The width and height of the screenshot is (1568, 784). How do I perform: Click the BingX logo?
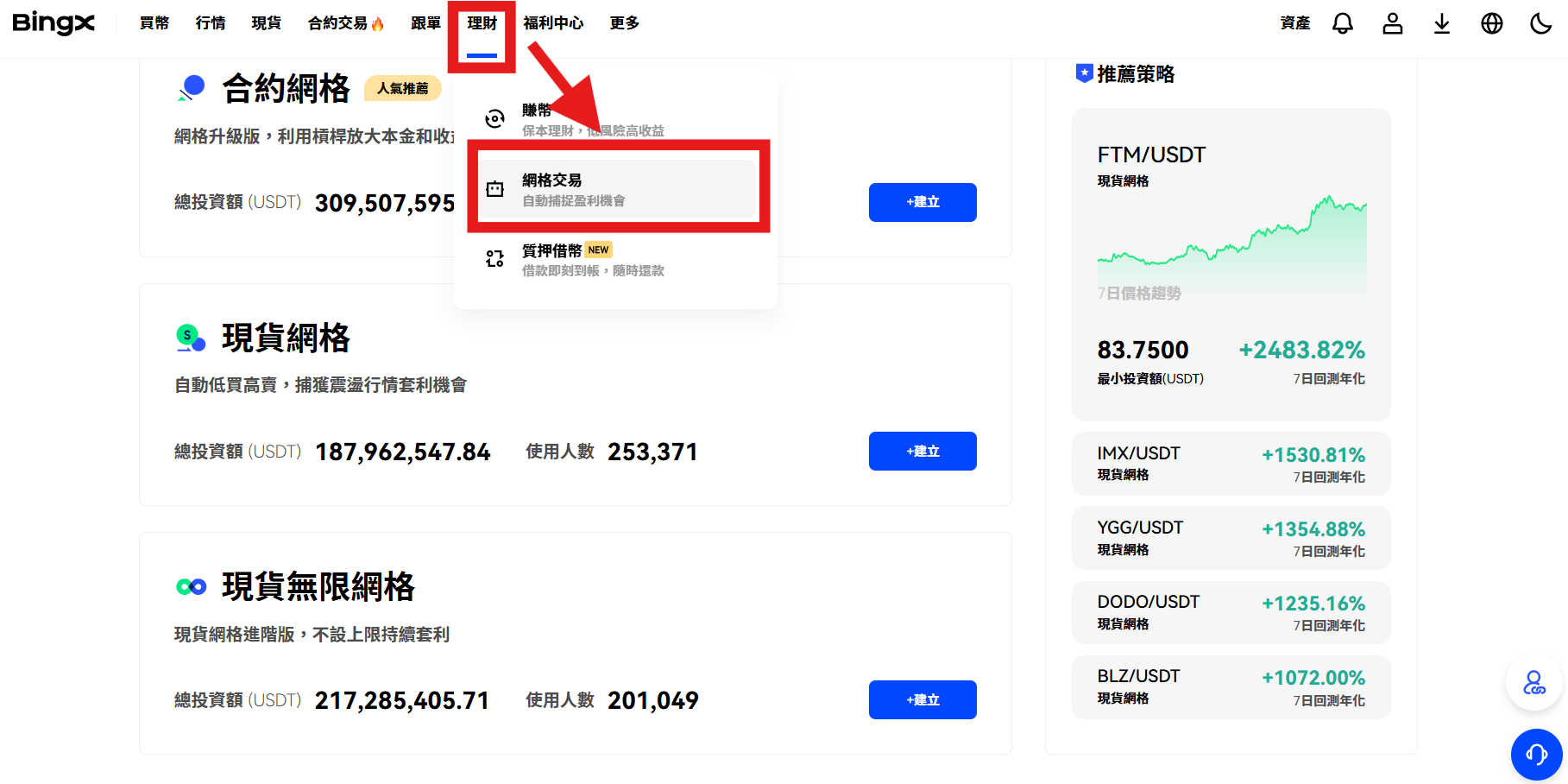point(54,23)
